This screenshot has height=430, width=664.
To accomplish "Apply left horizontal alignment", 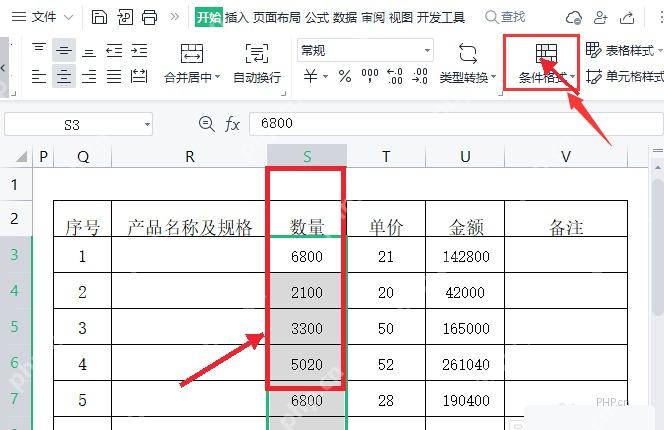I will (x=39, y=77).
